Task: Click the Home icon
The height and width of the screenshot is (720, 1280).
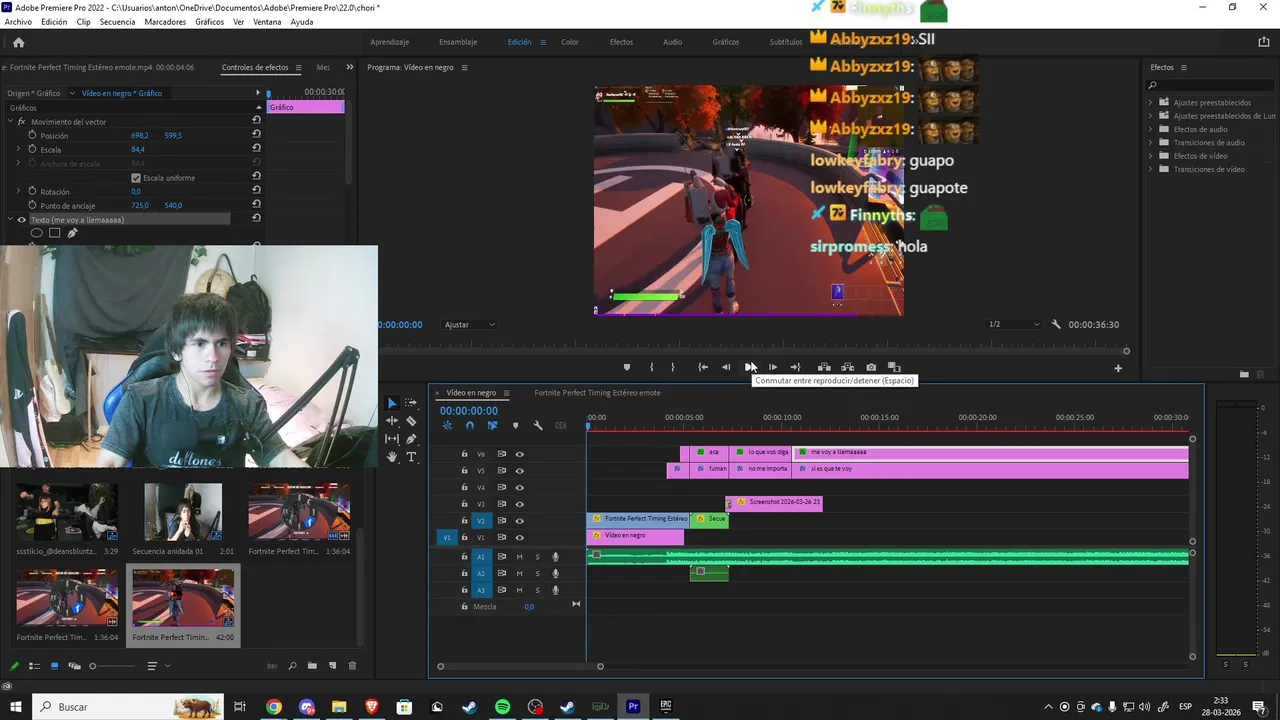Action: coord(18,42)
